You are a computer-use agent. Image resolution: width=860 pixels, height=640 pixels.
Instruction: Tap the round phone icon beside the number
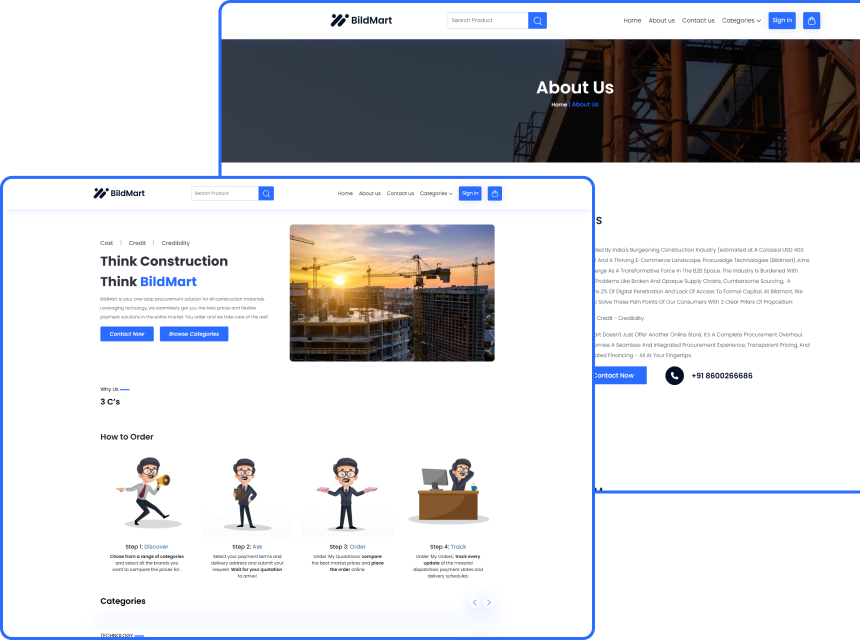click(x=675, y=375)
